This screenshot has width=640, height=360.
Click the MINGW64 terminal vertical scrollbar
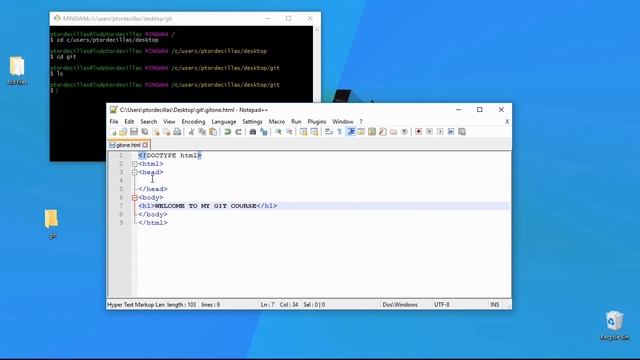pyautogui.click(x=317, y=64)
